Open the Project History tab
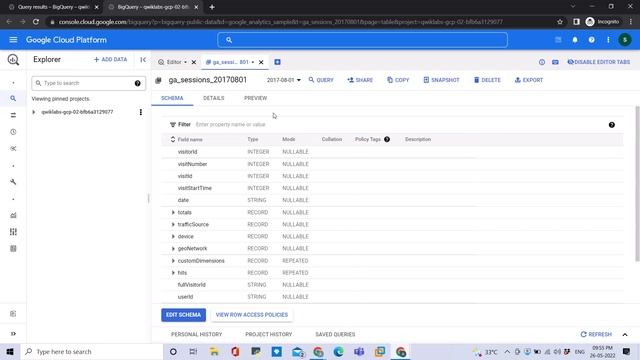640x360 pixels. pyautogui.click(x=269, y=334)
